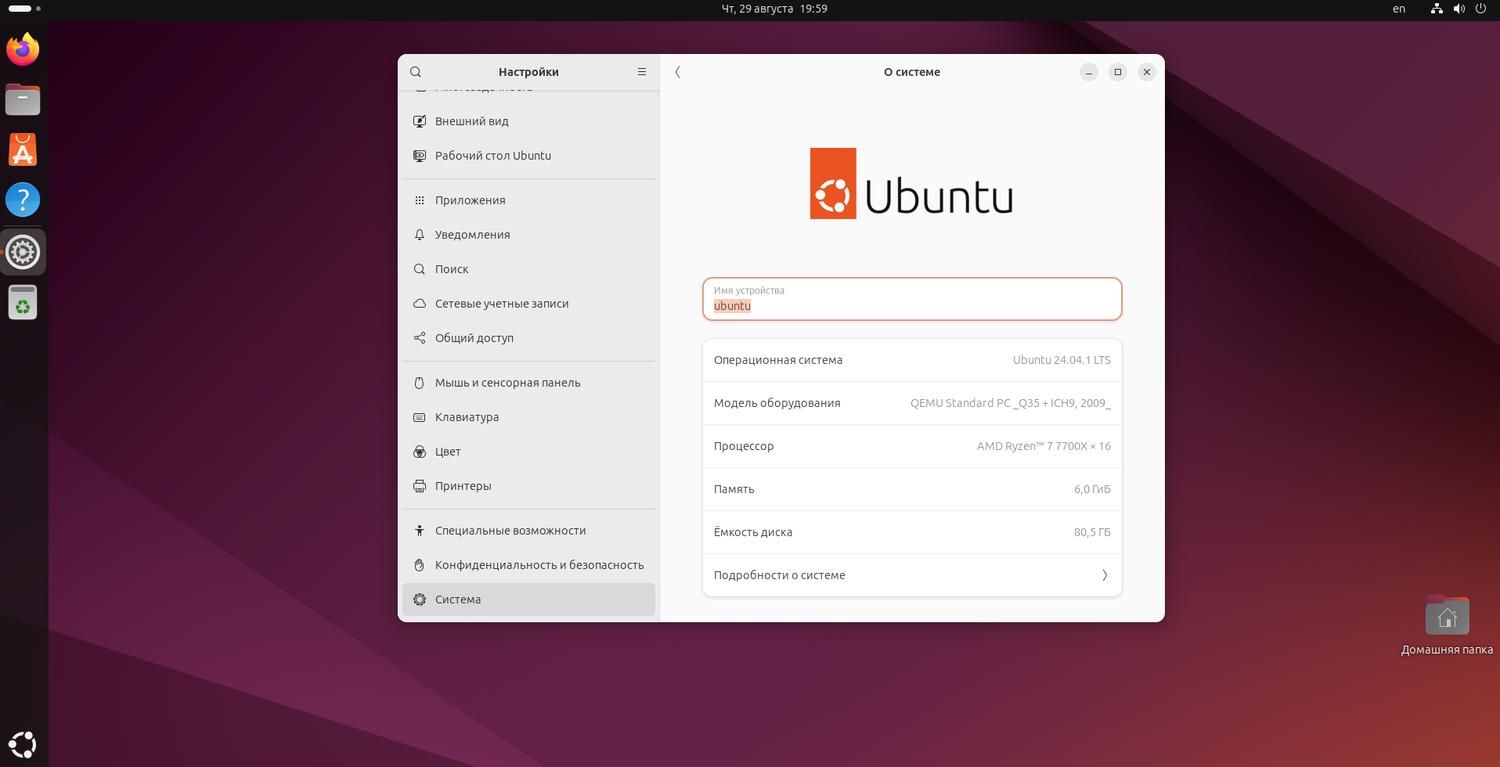
Task: Open Files manager from the dock
Action: 22,99
